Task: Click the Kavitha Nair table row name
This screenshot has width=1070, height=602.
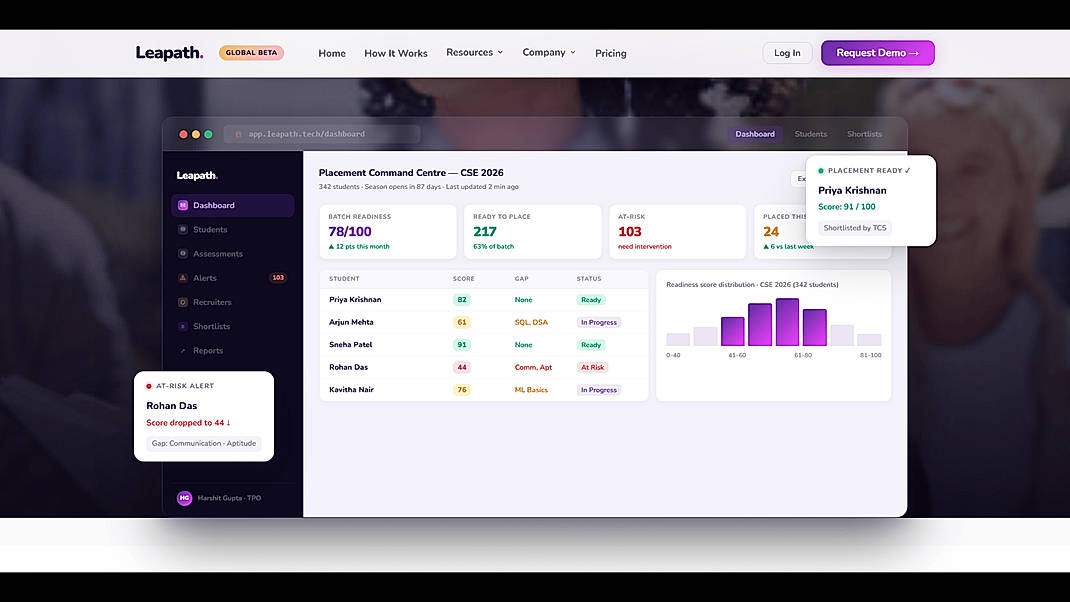Action: (x=351, y=390)
